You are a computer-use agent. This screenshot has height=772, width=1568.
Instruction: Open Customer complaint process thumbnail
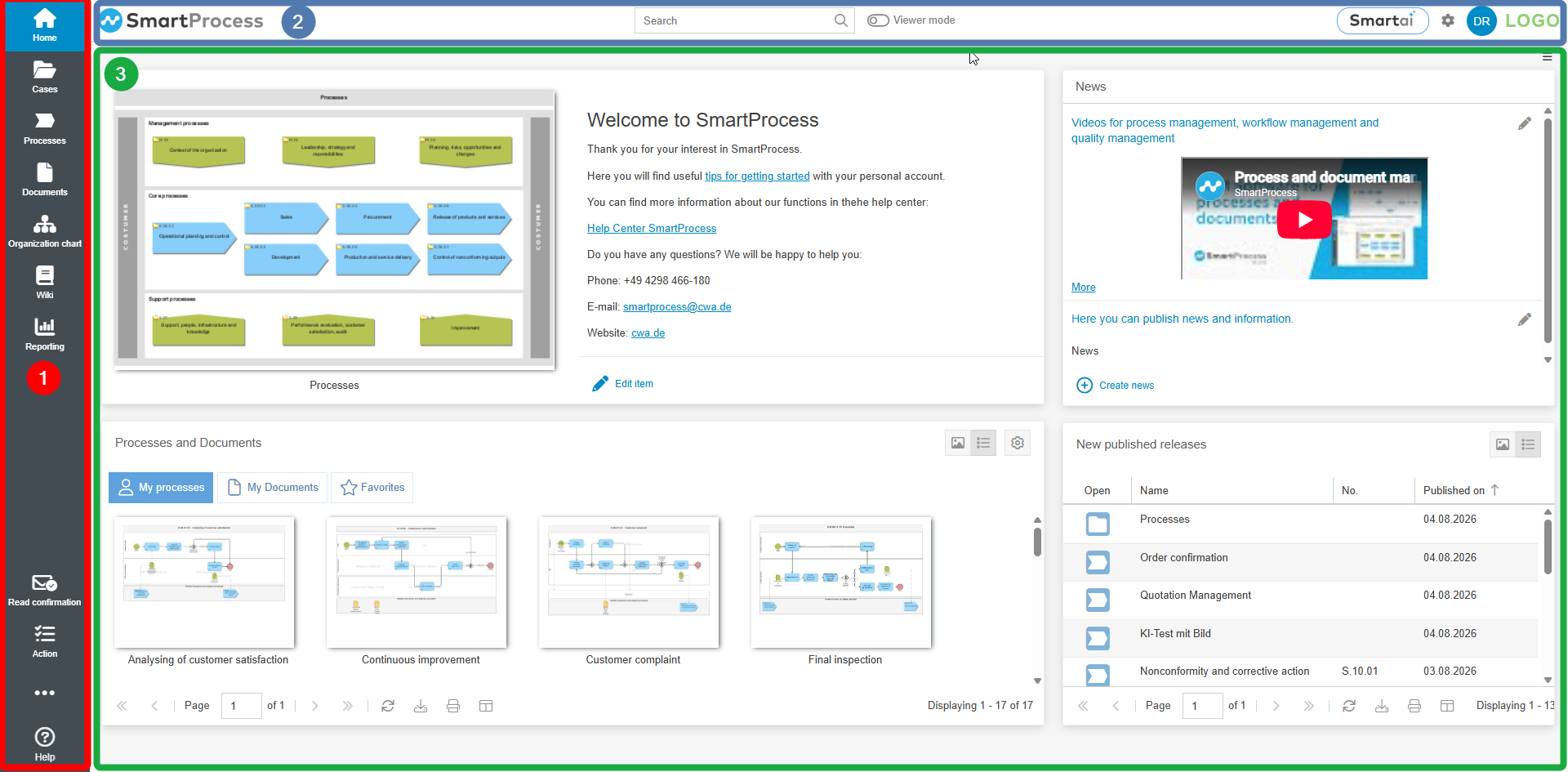[x=629, y=582]
